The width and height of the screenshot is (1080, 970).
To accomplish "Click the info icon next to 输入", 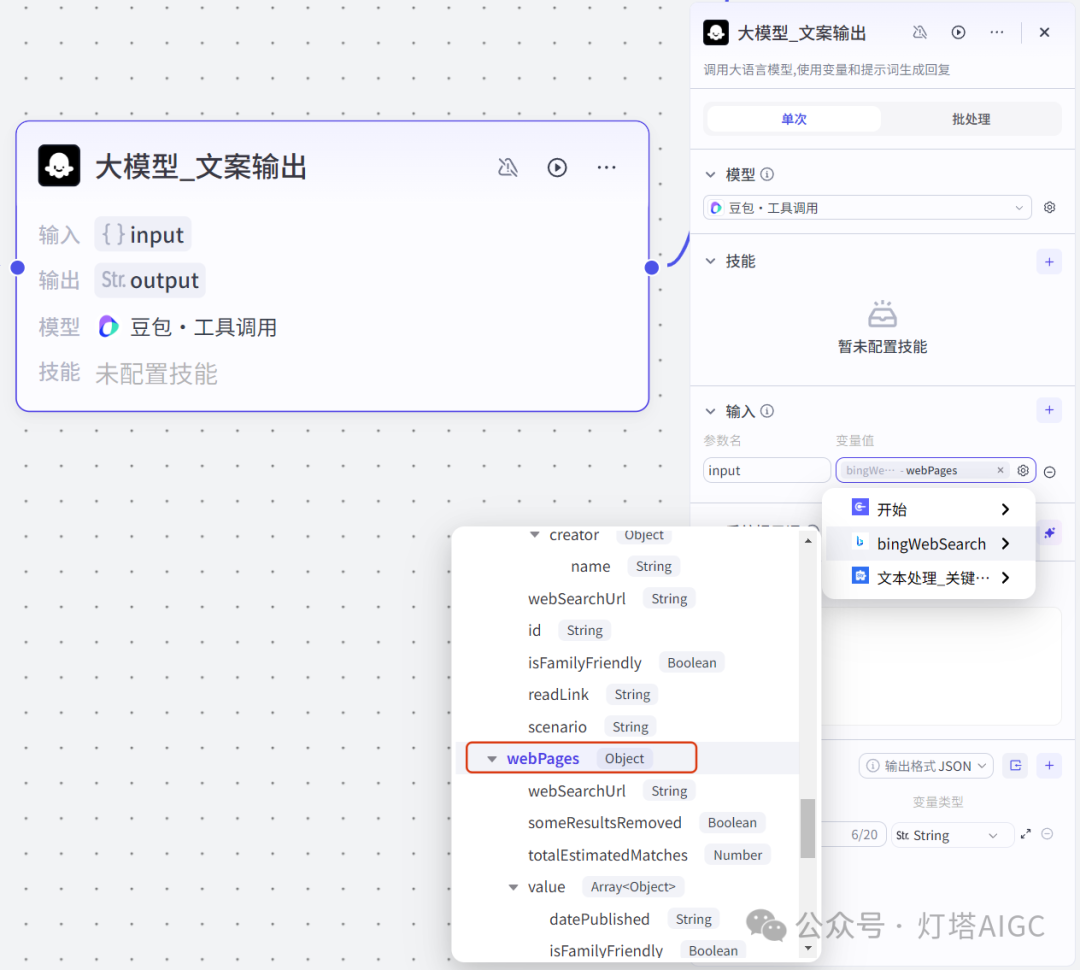I will 767,411.
